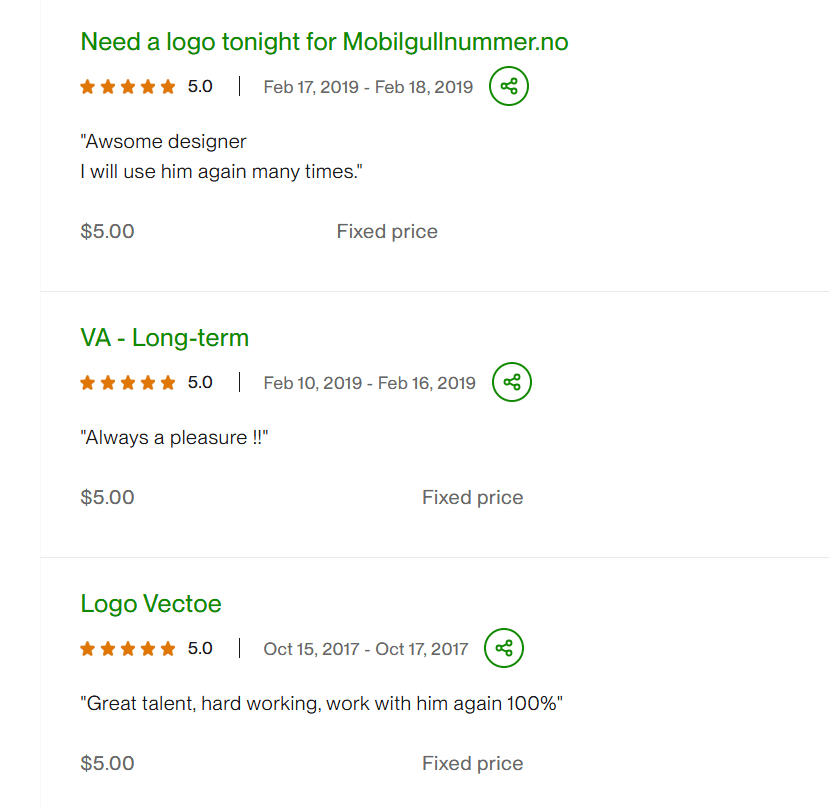Click the $5.00 amount under VA - Long-term

click(x=107, y=498)
